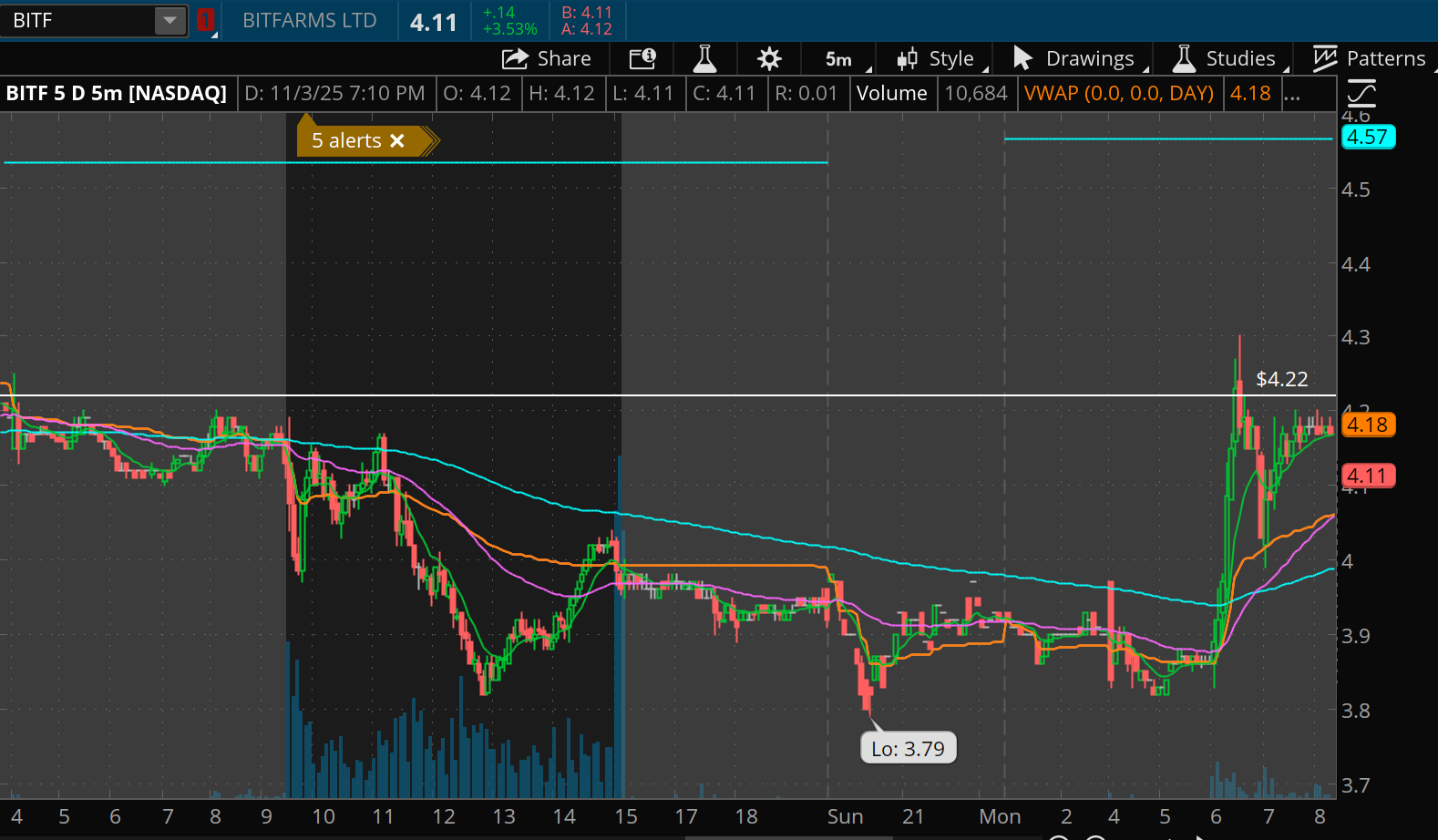
Task: Click the 'Mon' label on time axis
Action: tap(1000, 816)
